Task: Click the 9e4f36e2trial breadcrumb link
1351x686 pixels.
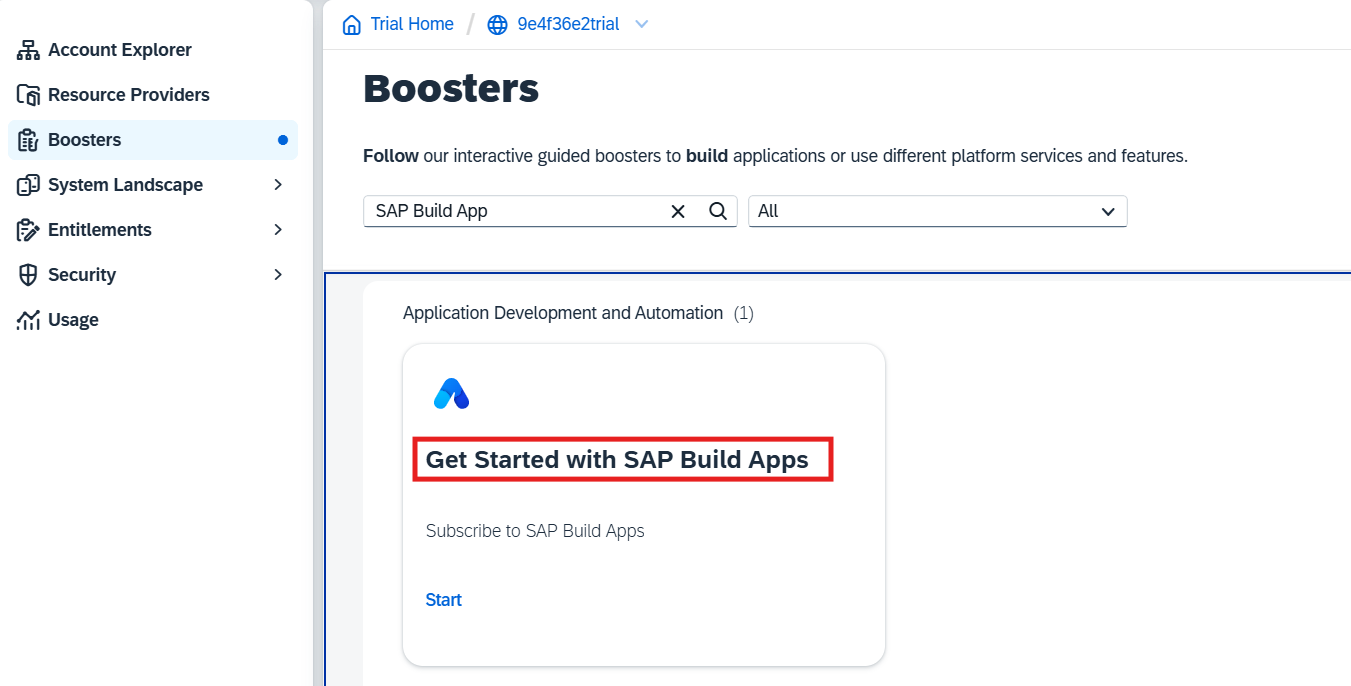Action: 568,24
